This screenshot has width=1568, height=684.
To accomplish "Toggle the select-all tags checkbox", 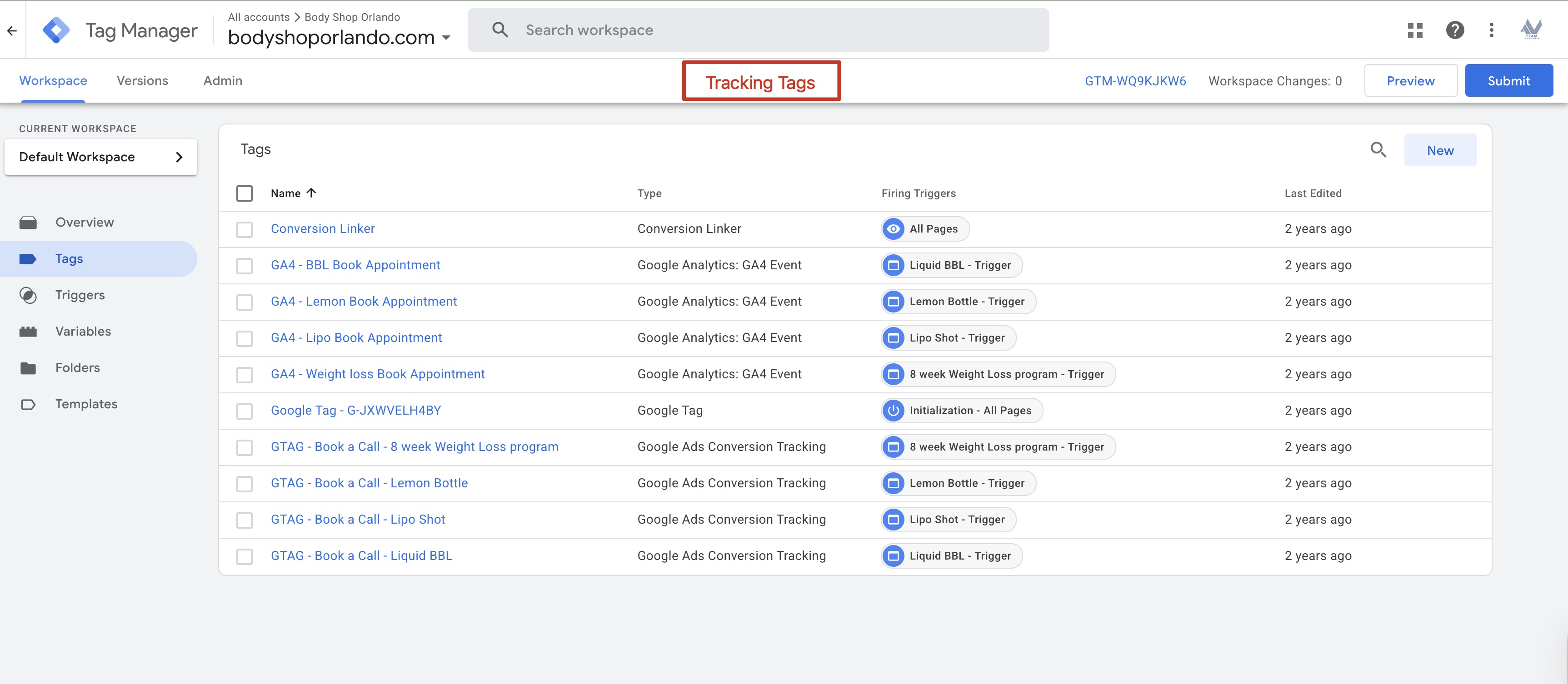I will 245,193.
